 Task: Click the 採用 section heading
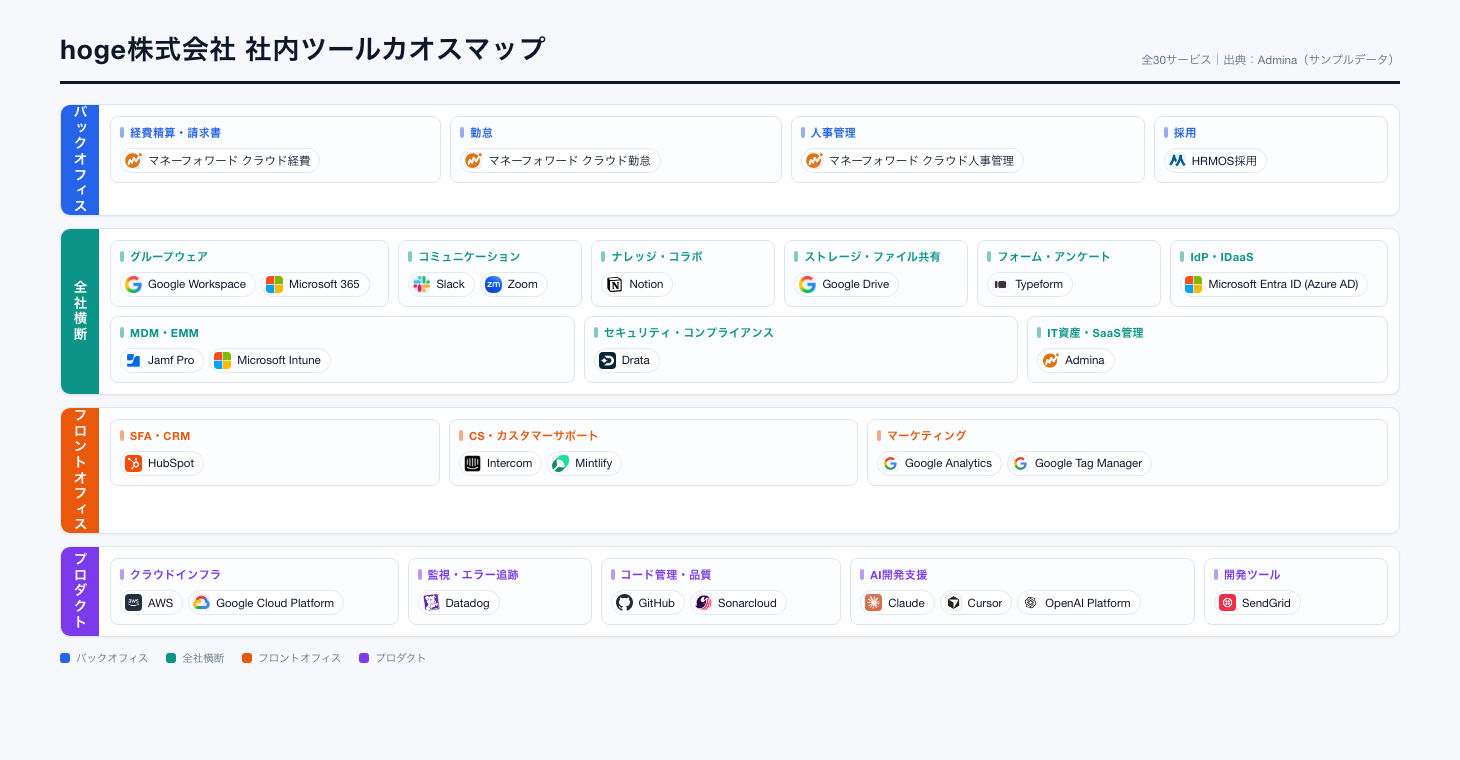(x=1185, y=133)
